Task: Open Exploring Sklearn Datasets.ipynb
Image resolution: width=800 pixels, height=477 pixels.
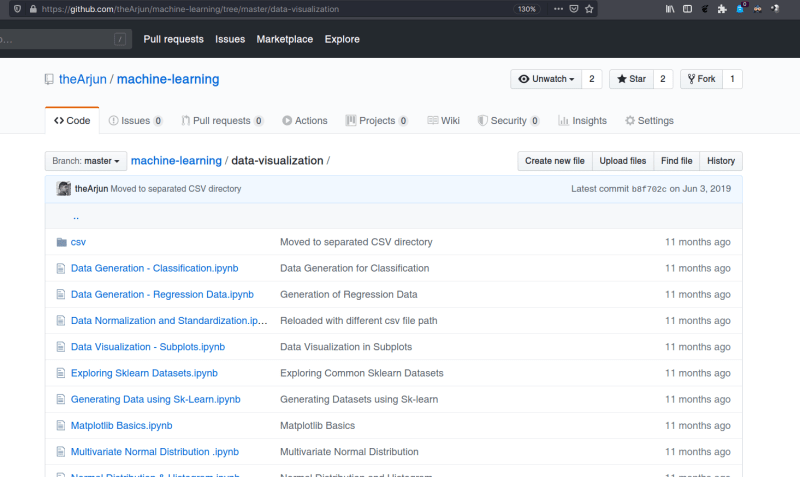Action: pos(144,373)
